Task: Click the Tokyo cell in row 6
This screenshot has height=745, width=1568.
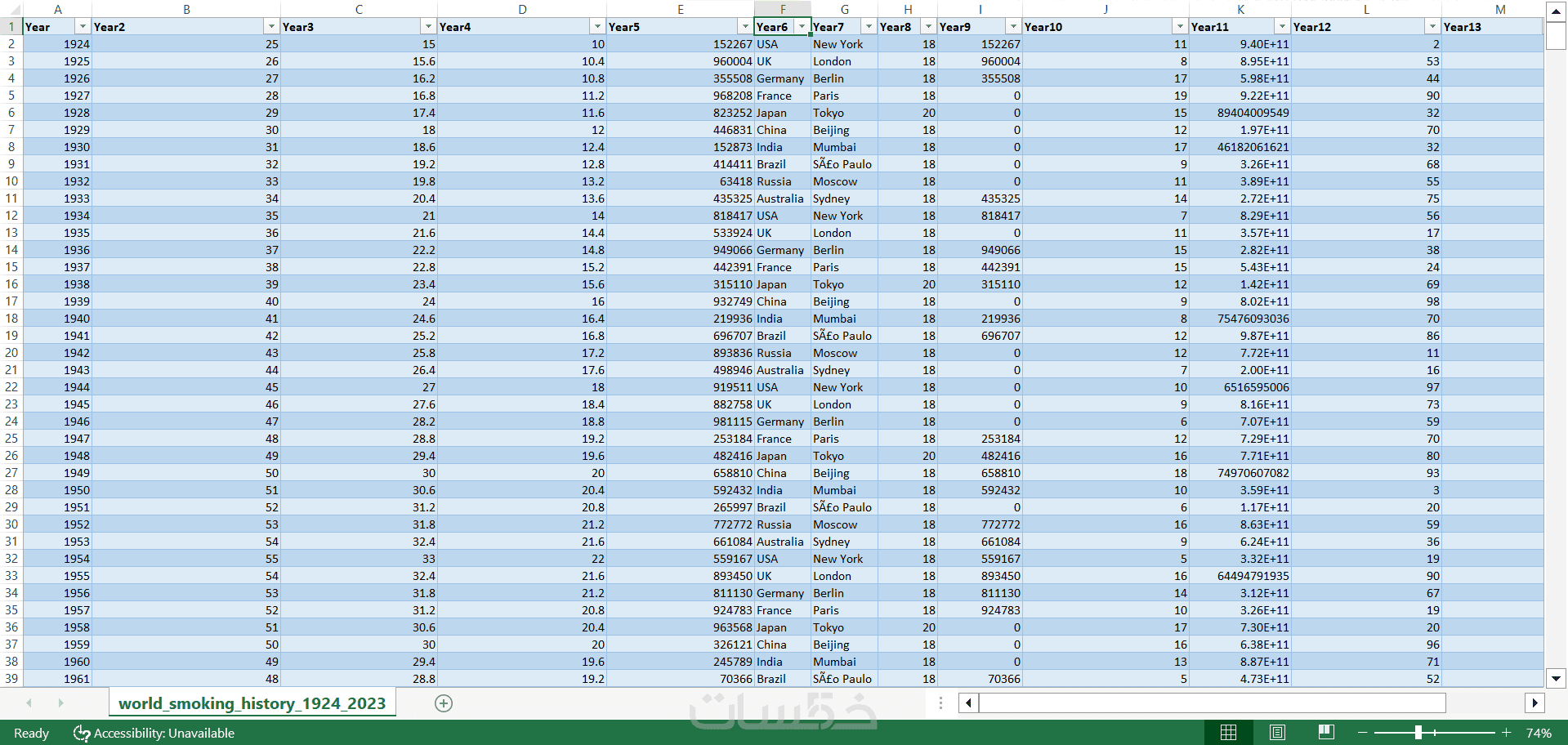Action: click(844, 113)
